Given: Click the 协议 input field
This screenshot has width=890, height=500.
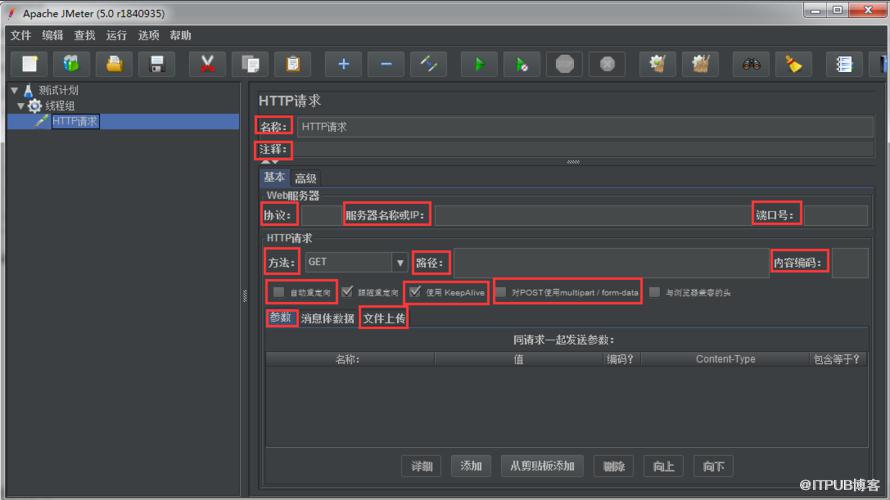Looking at the screenshot, I should tap(321, 216).
